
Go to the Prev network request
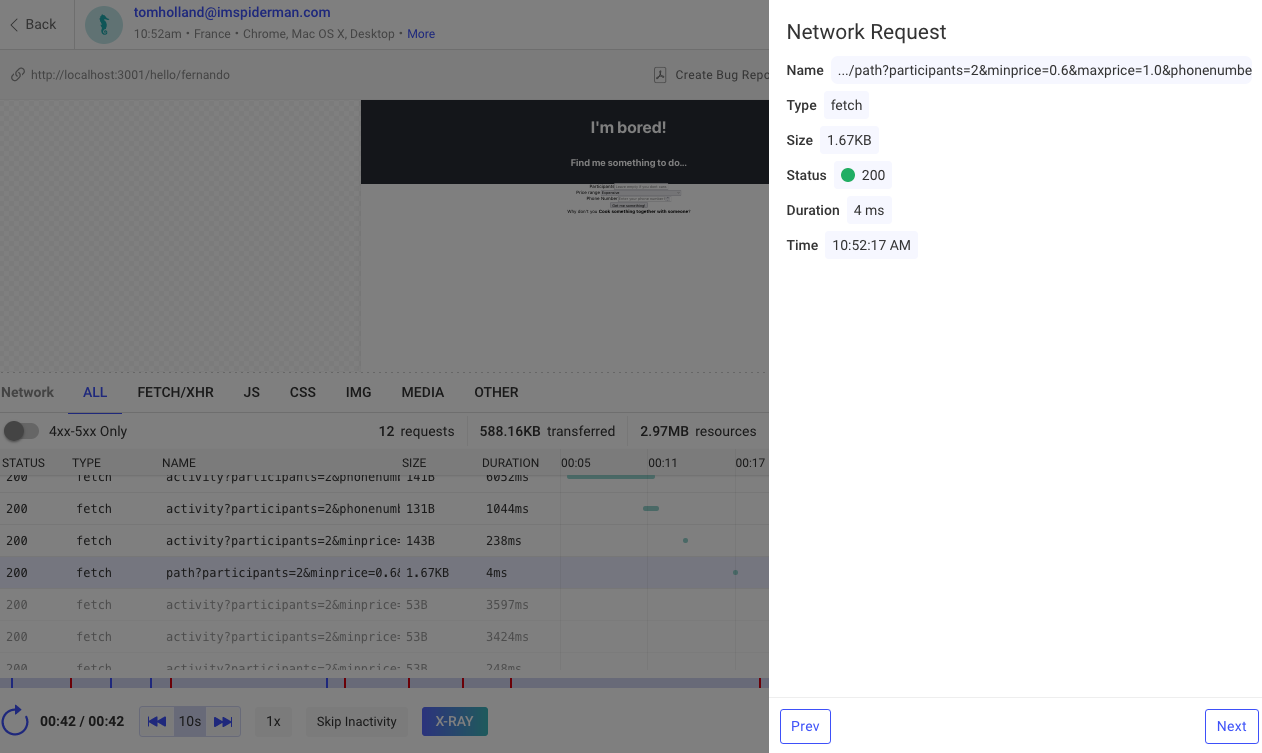click(805, 727)
